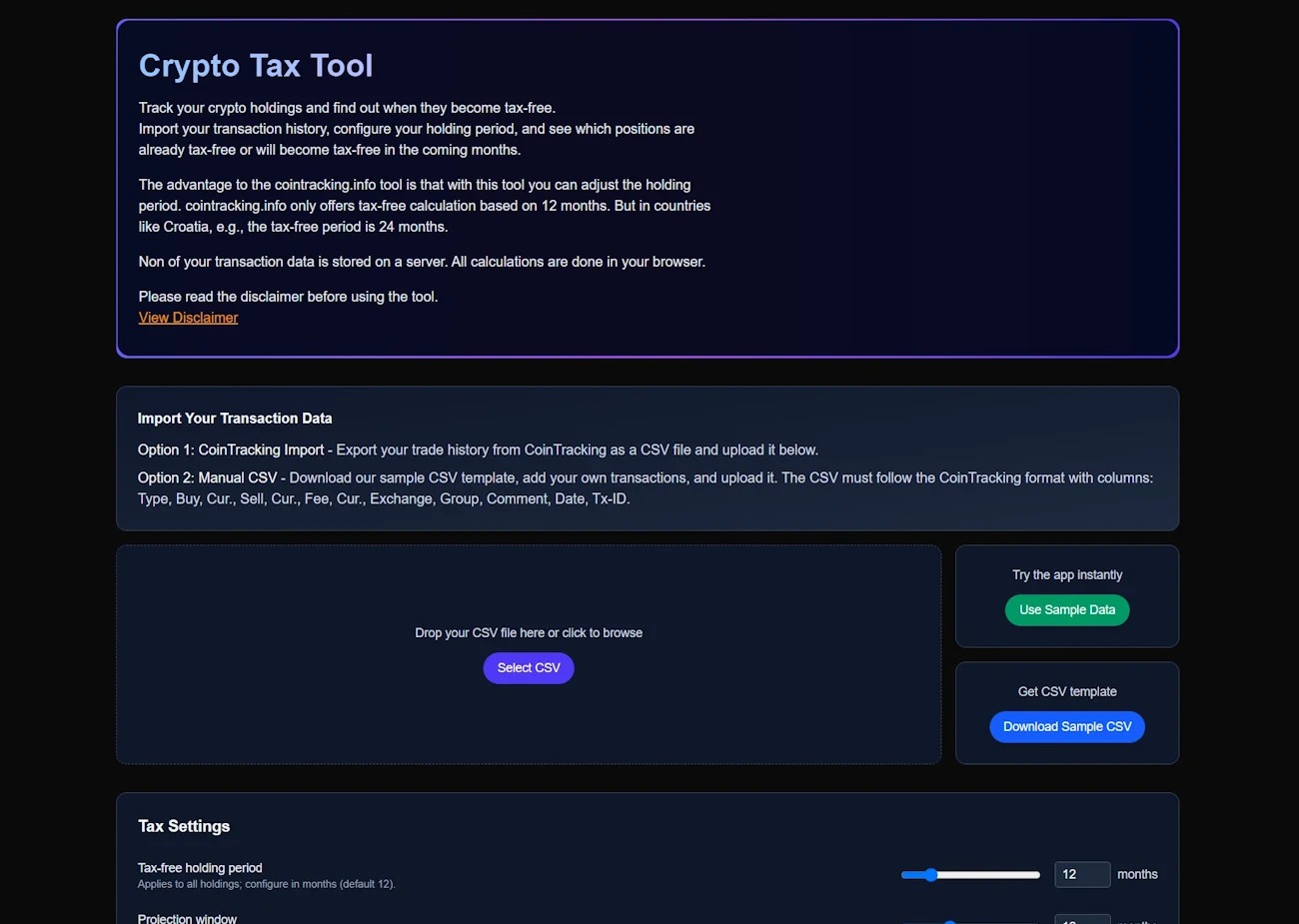This screenshot has width=1299, height=924.
Task: Adjust the tax-free holding period slider
Action: point(970,875)
